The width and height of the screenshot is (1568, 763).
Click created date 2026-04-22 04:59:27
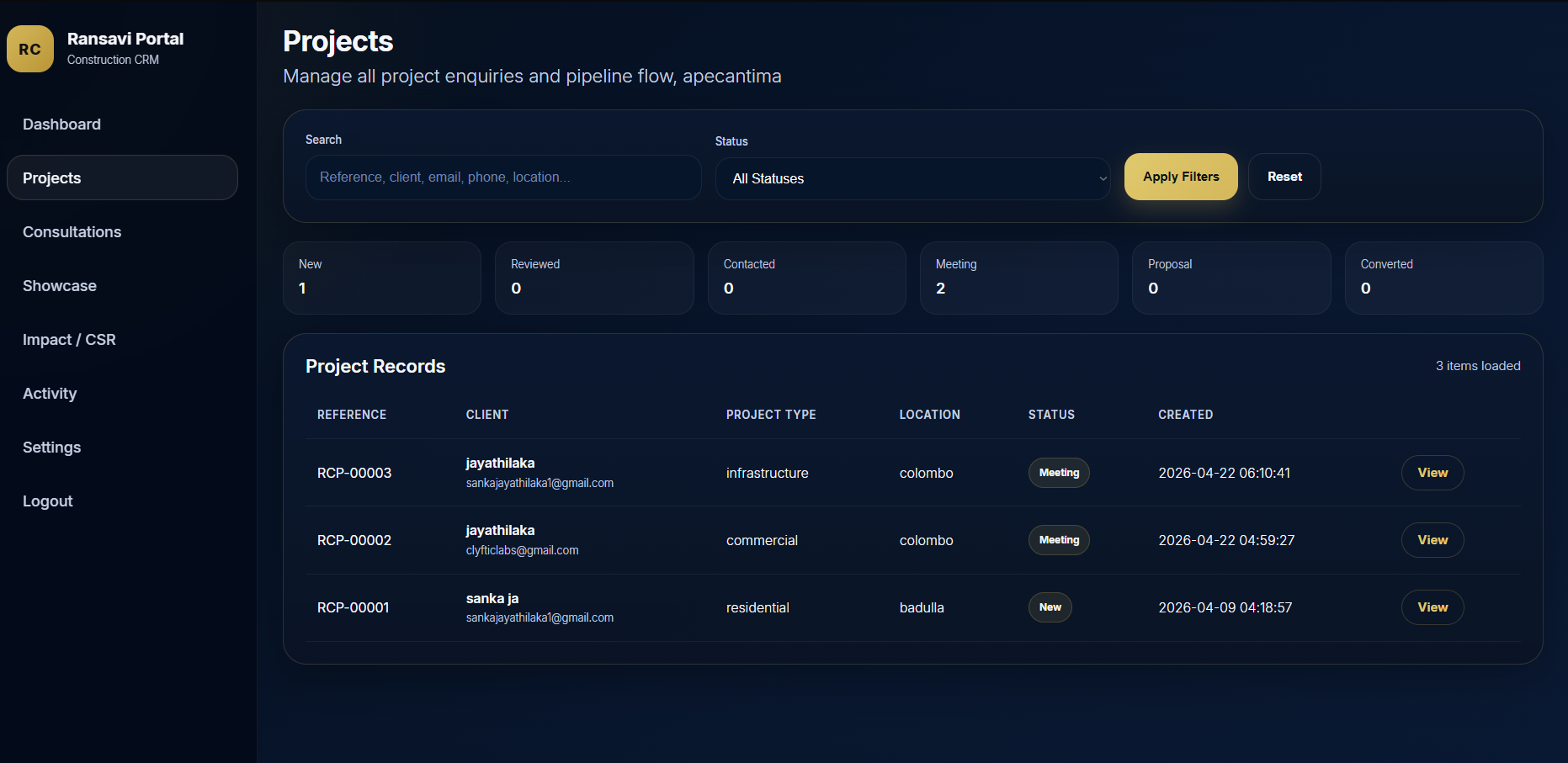(1226, 540)
